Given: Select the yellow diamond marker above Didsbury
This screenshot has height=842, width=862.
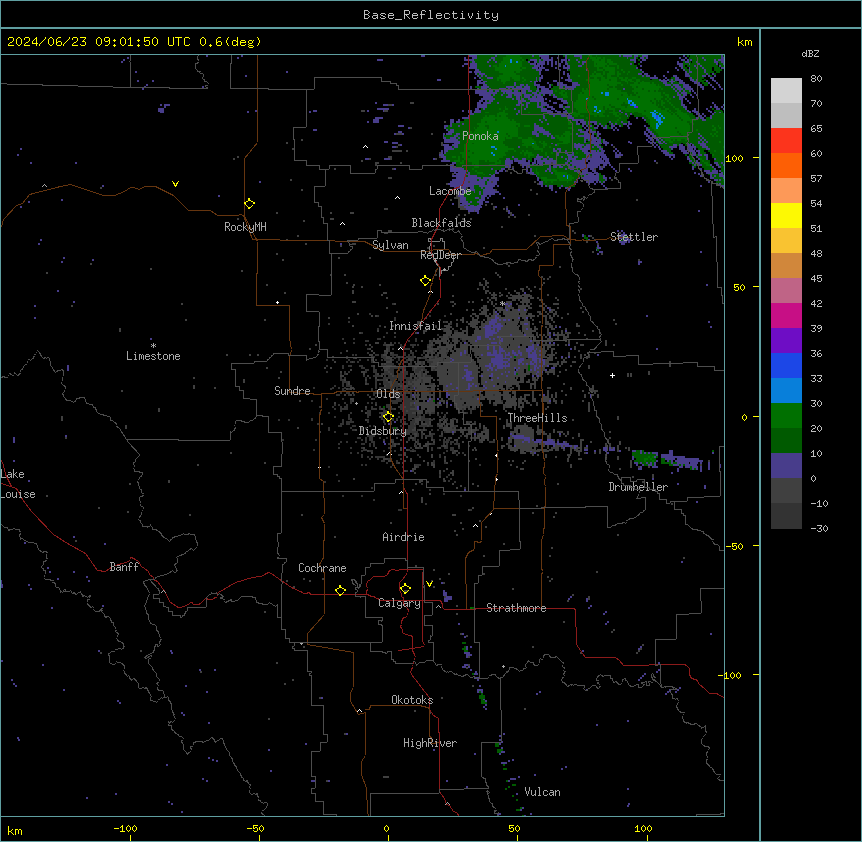Looking at the screenshot, I should pos(389,417).
